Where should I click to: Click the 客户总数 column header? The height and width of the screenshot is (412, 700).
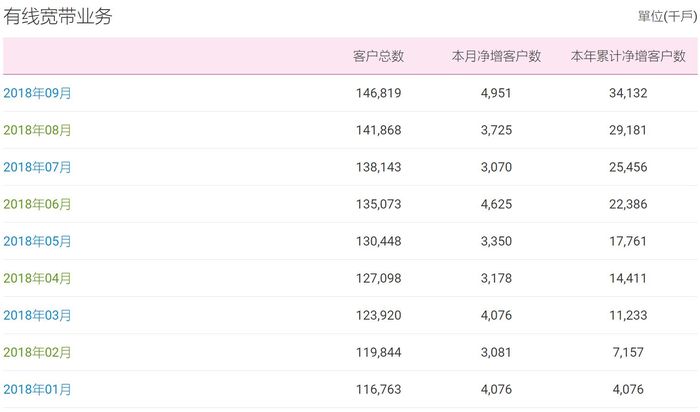click(378, 56)
